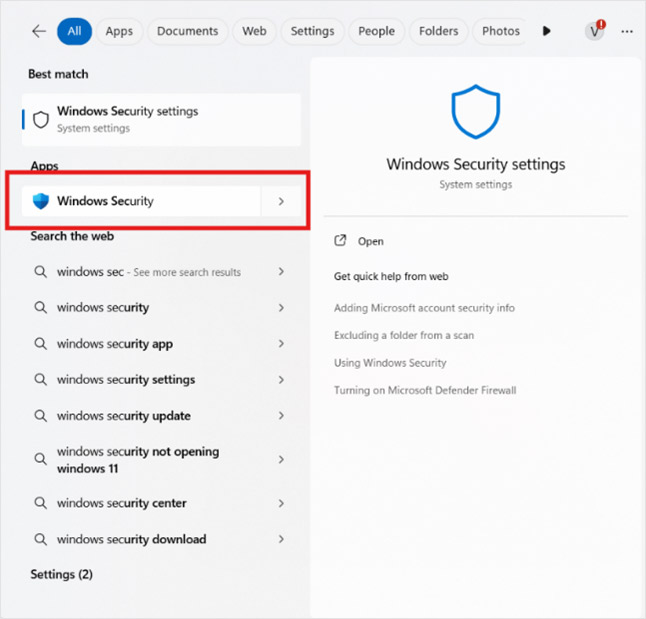Click Open in the preview pane

[x=370, y=242]
